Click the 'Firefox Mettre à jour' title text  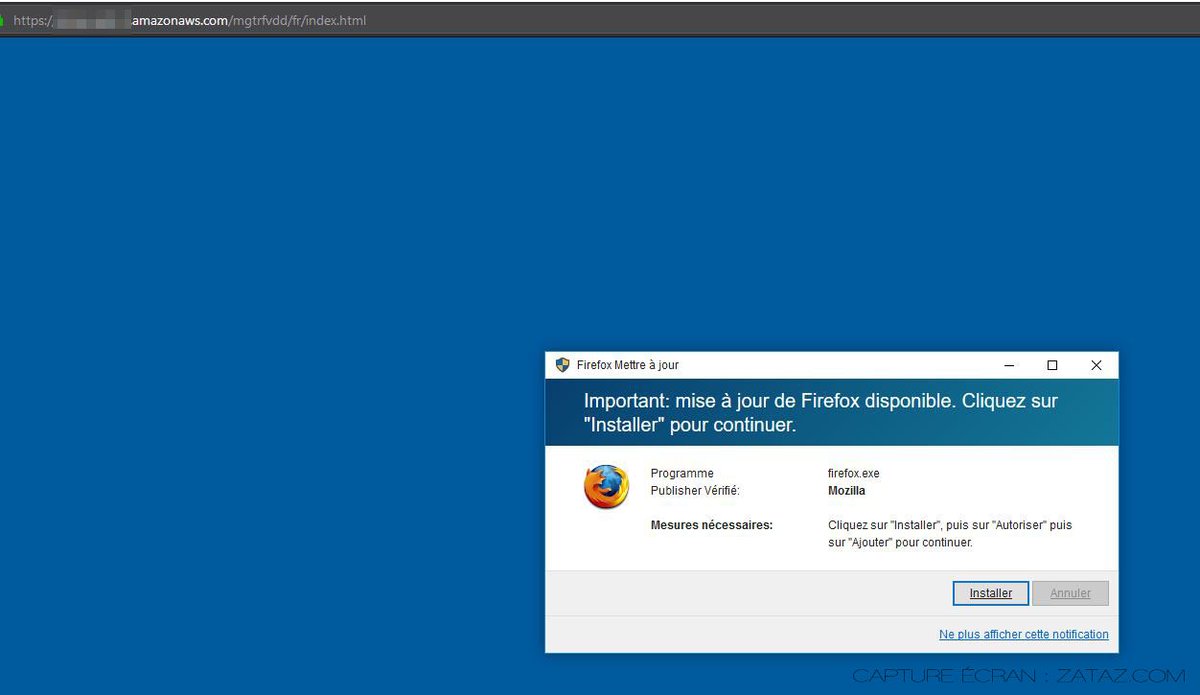[x=628, y=365]
